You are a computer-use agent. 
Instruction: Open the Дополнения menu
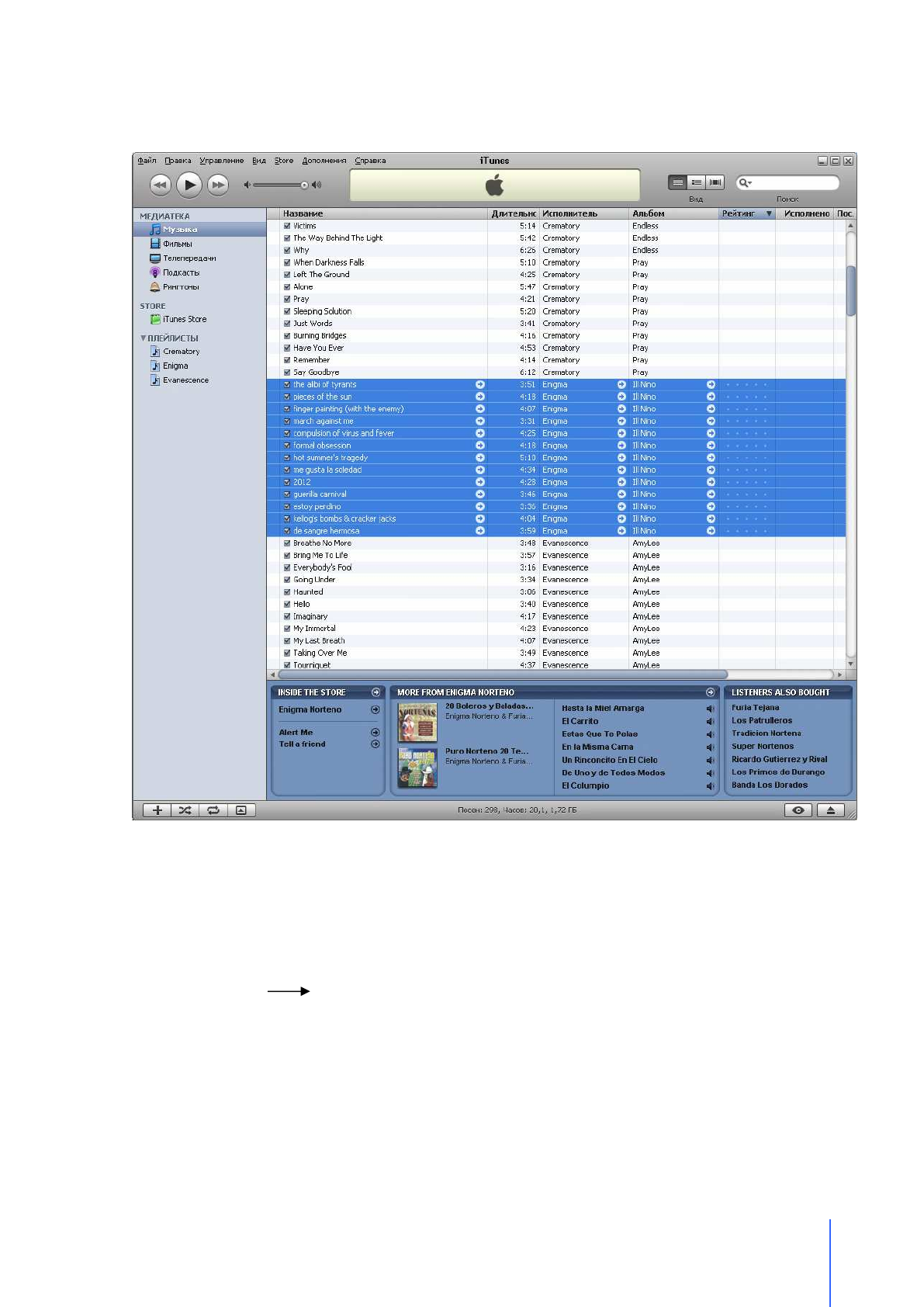pyautogui.click(x=324, y=161)
